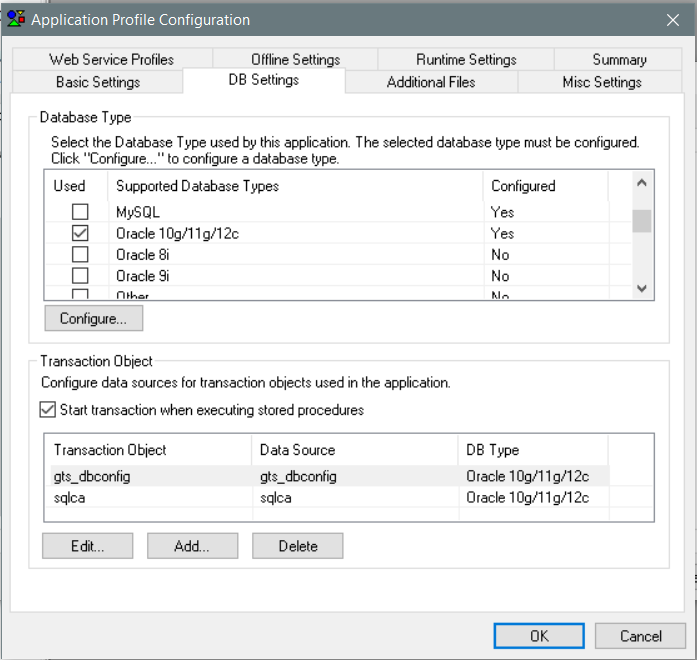Click Add... to add a transaction object
The width and height of the screenshot is (697, 660).
pyautogui.click(x=192, y=546)
